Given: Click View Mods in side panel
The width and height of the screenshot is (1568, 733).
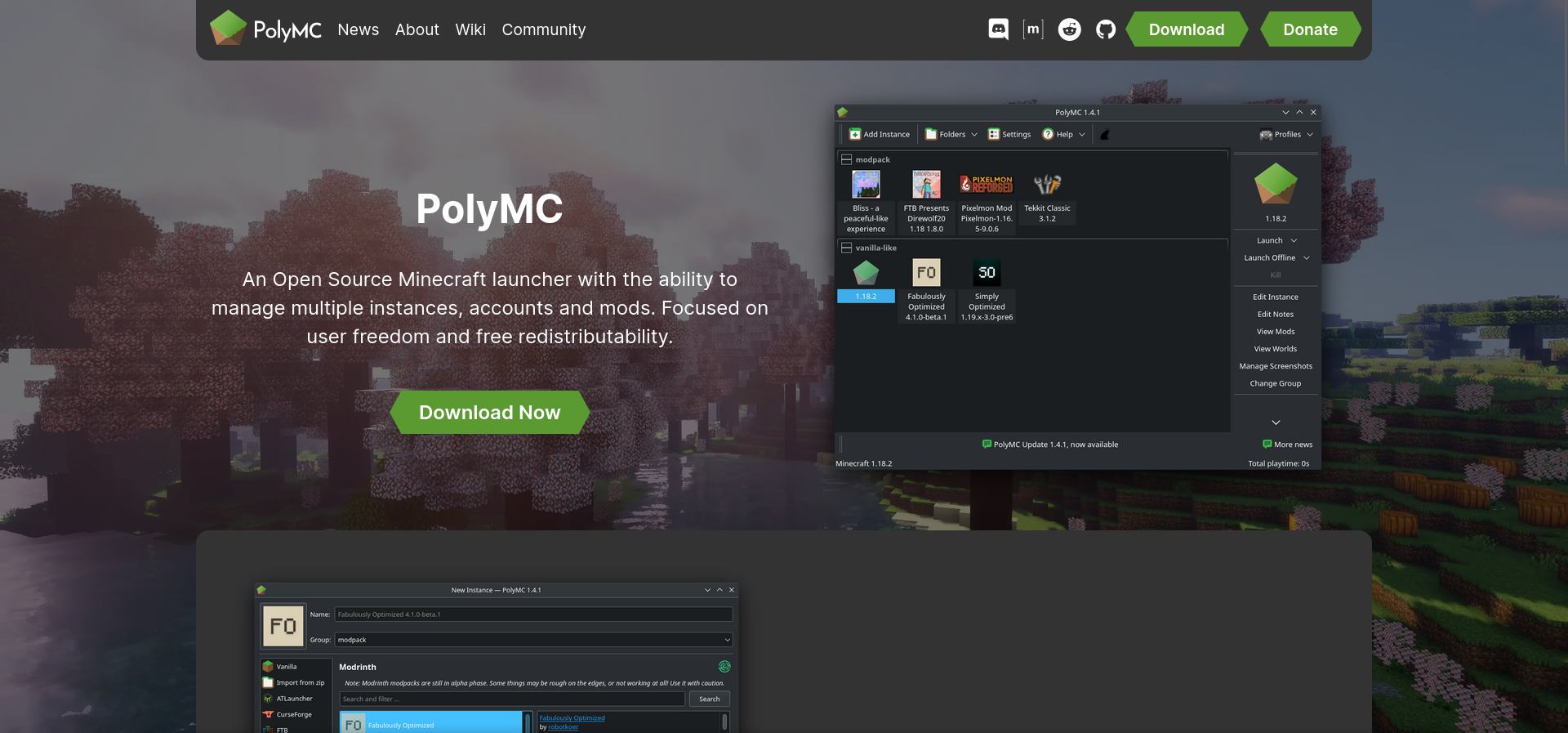Looking at the screenshot, I should coord(1276,331).
